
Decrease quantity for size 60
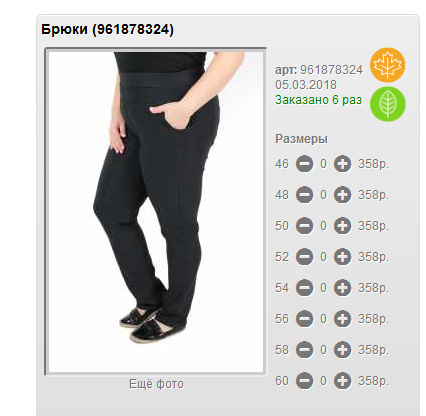[x=304, y=381]
